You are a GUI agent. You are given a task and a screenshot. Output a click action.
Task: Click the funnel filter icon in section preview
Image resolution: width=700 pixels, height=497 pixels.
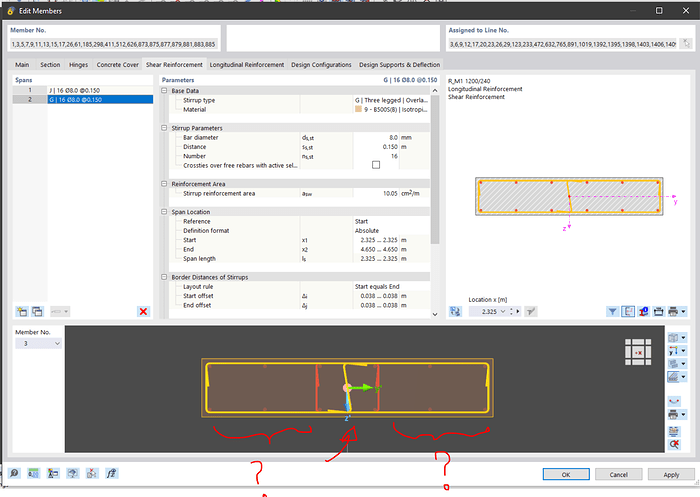(x=612, y=312)
